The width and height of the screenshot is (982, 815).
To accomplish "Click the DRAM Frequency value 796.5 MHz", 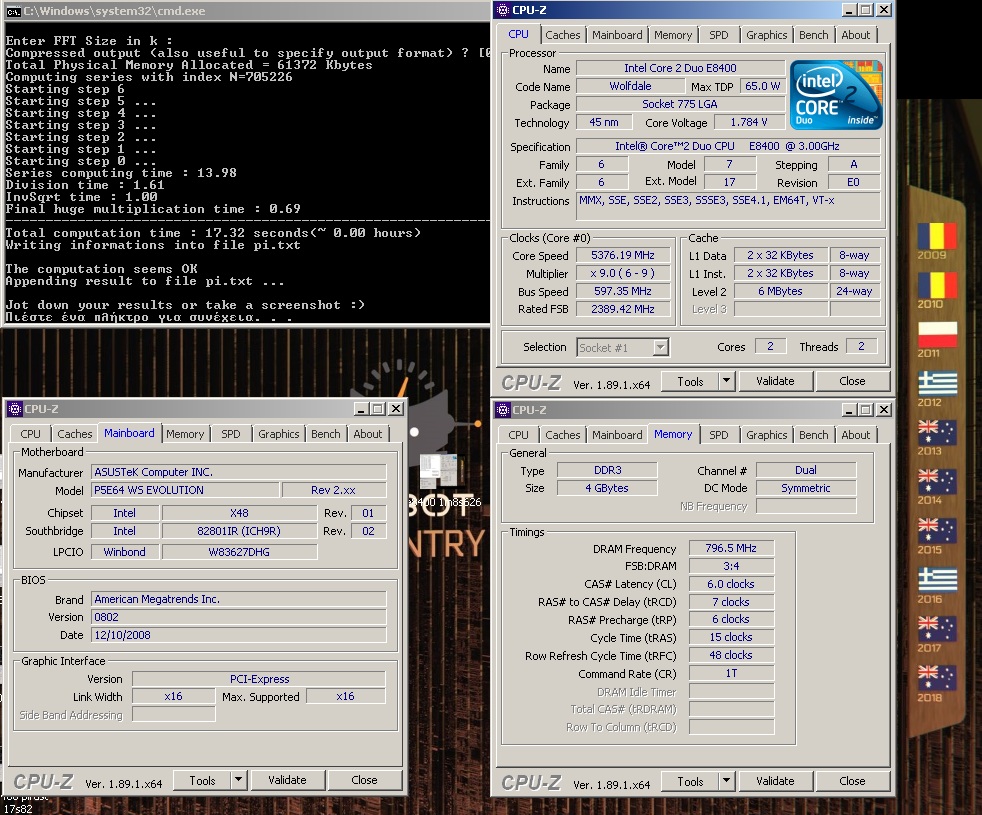I will (x=731, y=548).
